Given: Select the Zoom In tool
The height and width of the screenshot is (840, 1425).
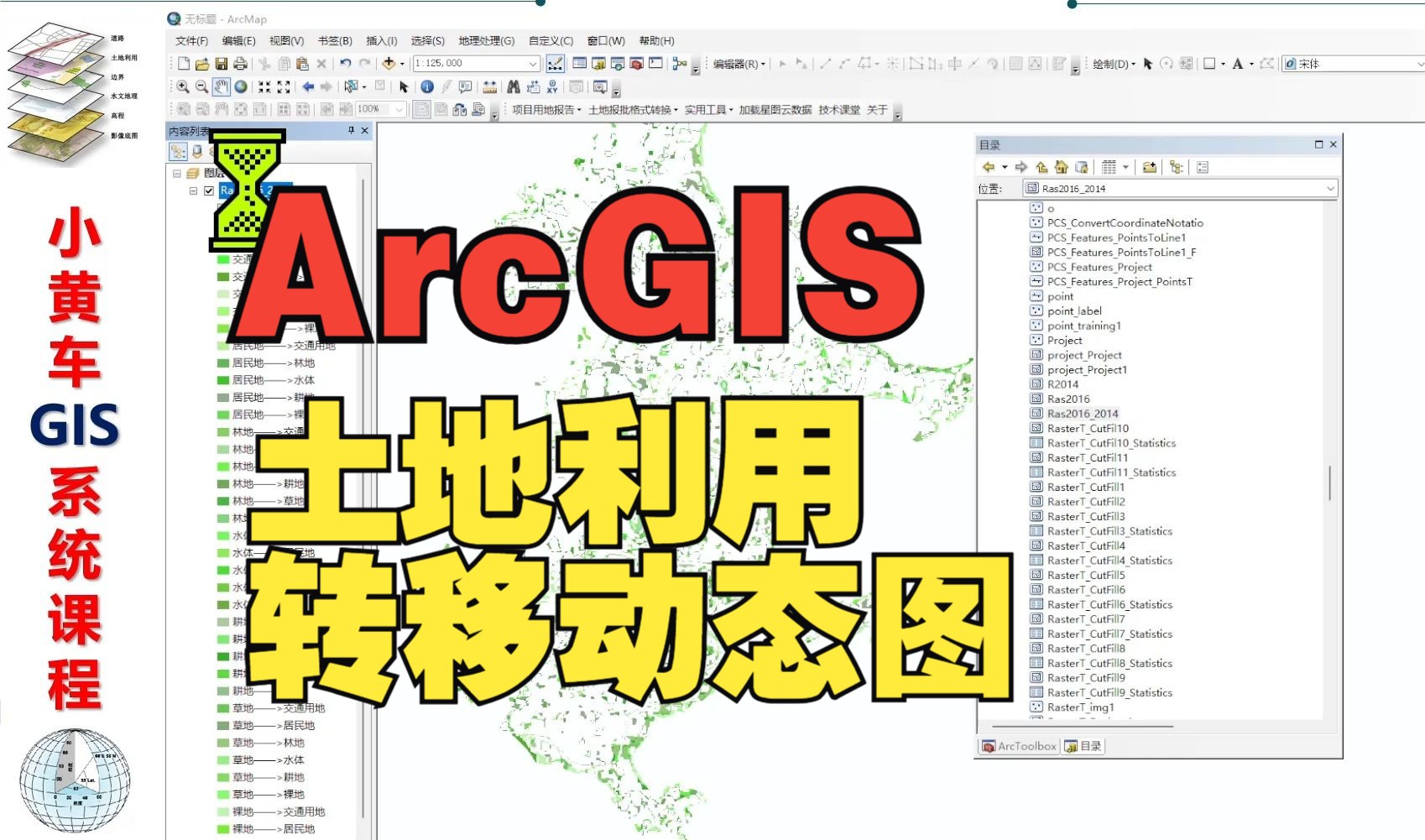Looking at the screenshot, I should 182,86.
